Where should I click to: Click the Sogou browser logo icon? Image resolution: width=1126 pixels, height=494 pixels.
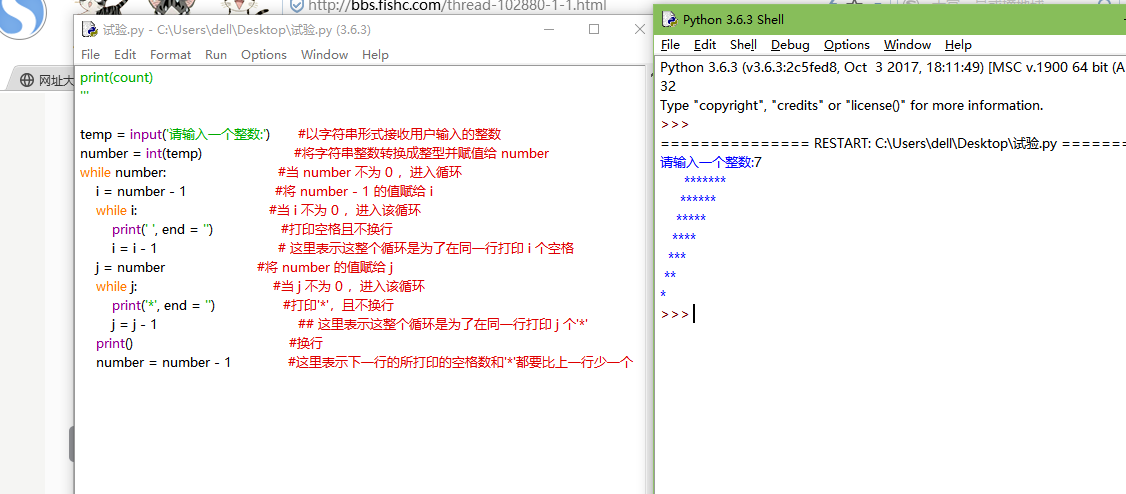pyautogui.click(x=20, y=18)
